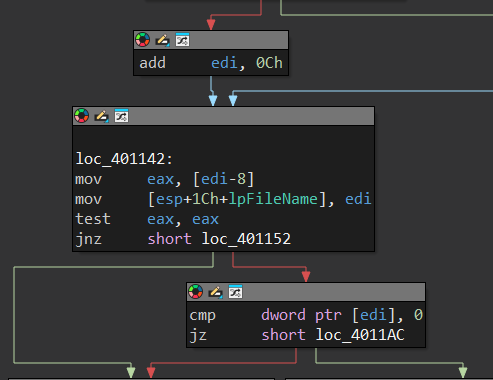Click pencil edit icon on loc_401142 block
Screen dimensions: 493x380
101,116
